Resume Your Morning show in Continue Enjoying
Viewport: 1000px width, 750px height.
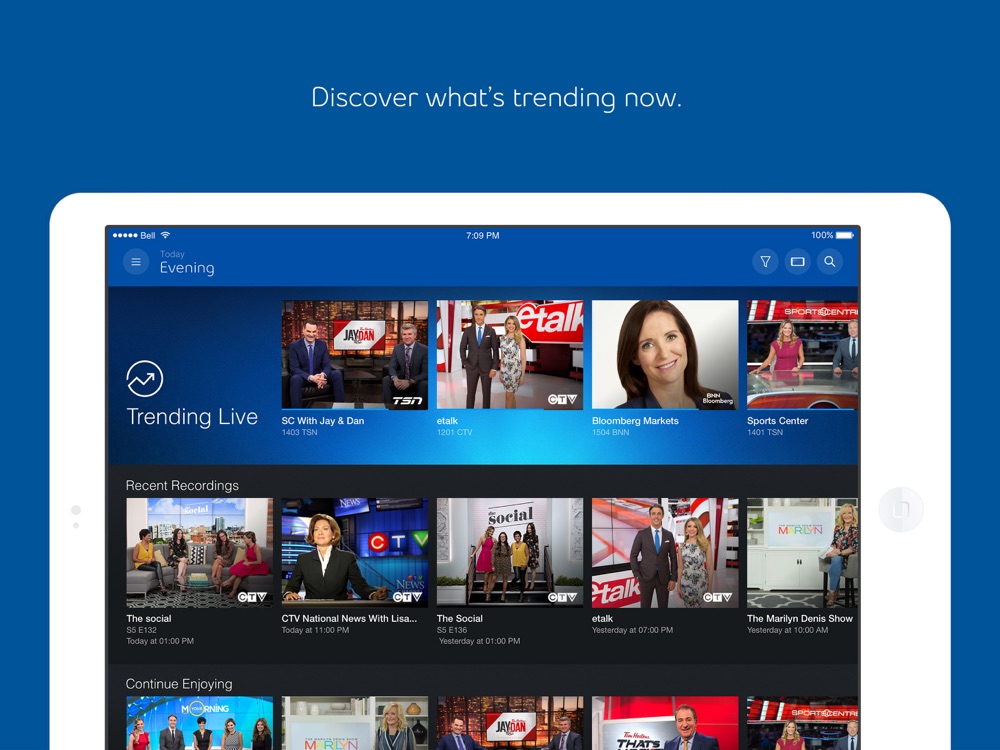coord(200,723)
